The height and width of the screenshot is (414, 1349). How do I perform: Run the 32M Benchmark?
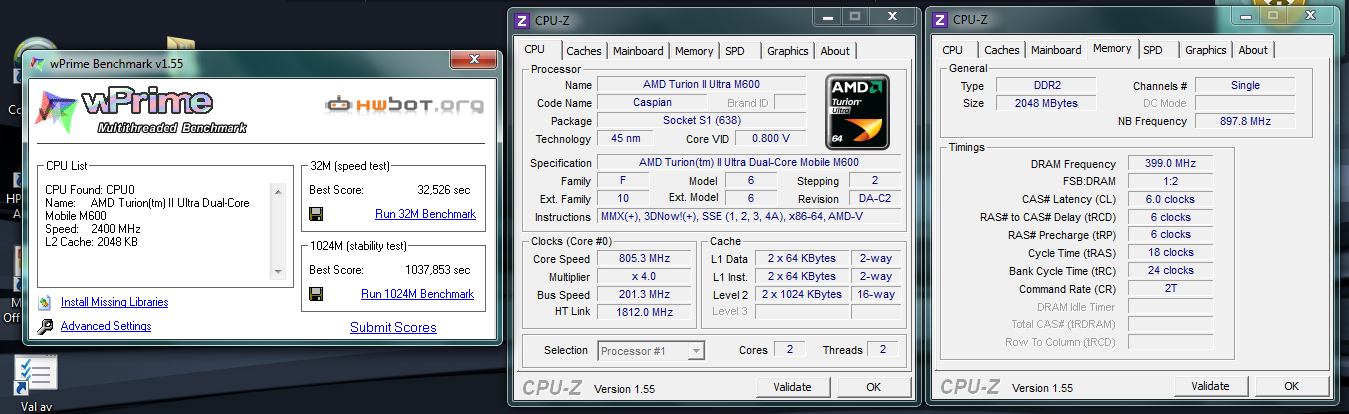click(x=425, y=214)
